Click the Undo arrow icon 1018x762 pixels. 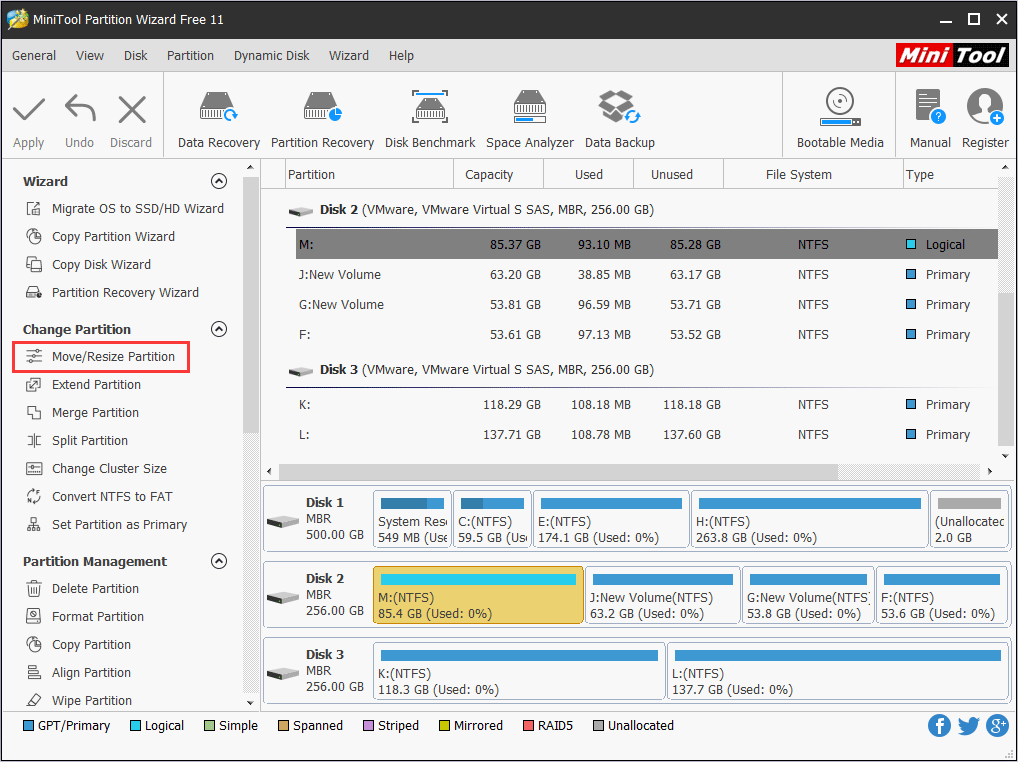click(80, 109)
